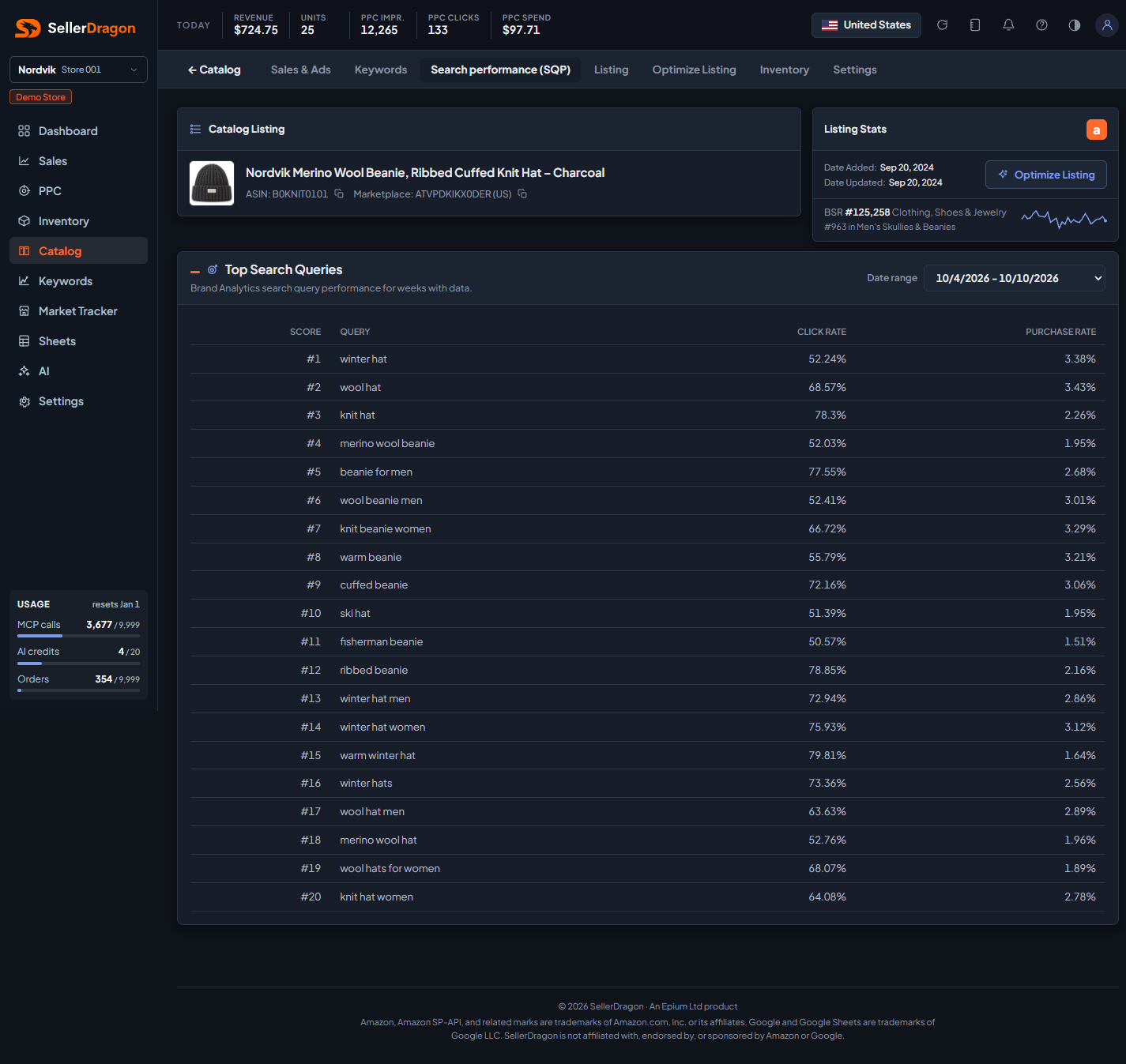The image size is (1126, 1064).
Task: Click the Catalog Listing list icon
Action: [195, 129]
